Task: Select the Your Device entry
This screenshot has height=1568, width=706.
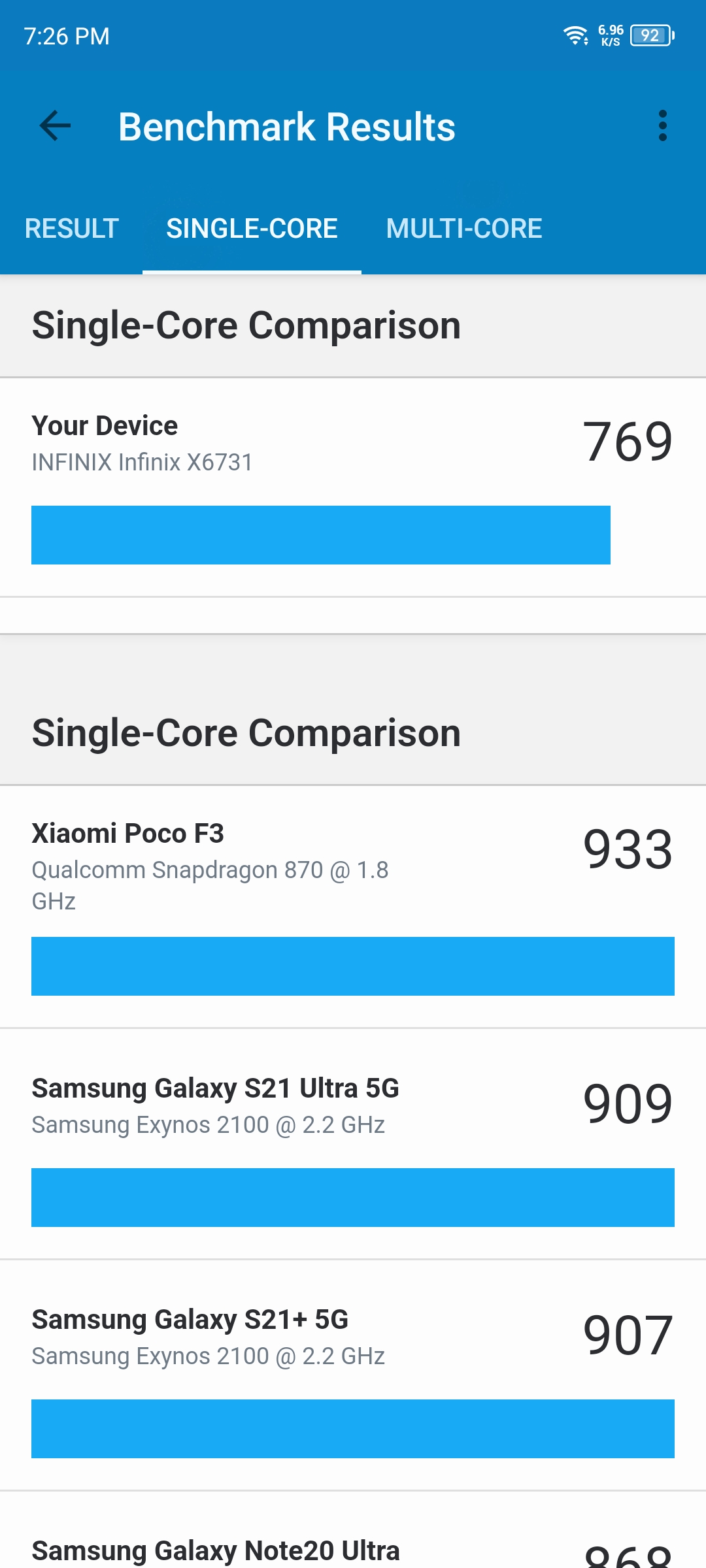Action: click(x=353, y=487)
